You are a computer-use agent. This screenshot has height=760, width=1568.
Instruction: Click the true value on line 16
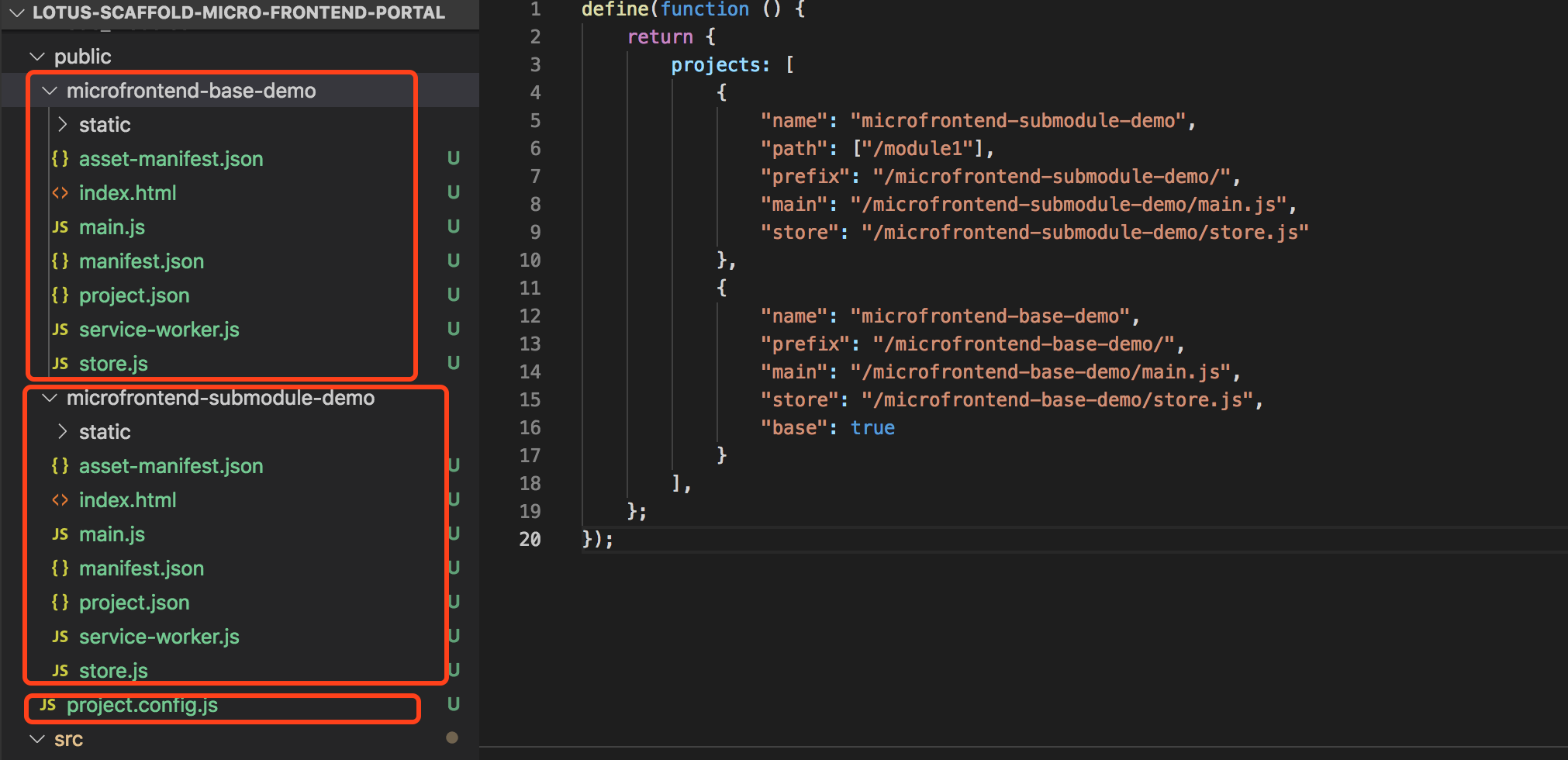point(872,427)
